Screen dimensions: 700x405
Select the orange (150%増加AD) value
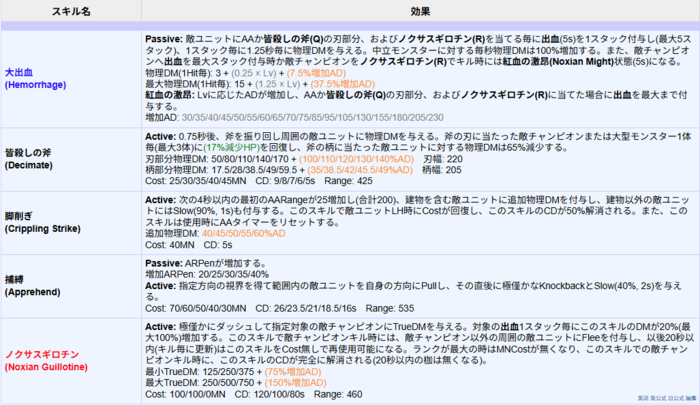296,383
